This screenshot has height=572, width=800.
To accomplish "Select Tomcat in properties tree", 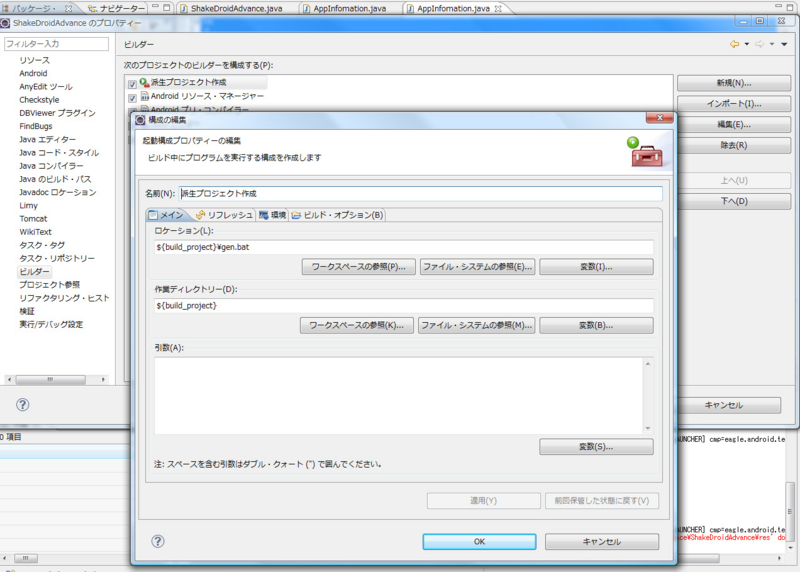I will click(33, 219).
